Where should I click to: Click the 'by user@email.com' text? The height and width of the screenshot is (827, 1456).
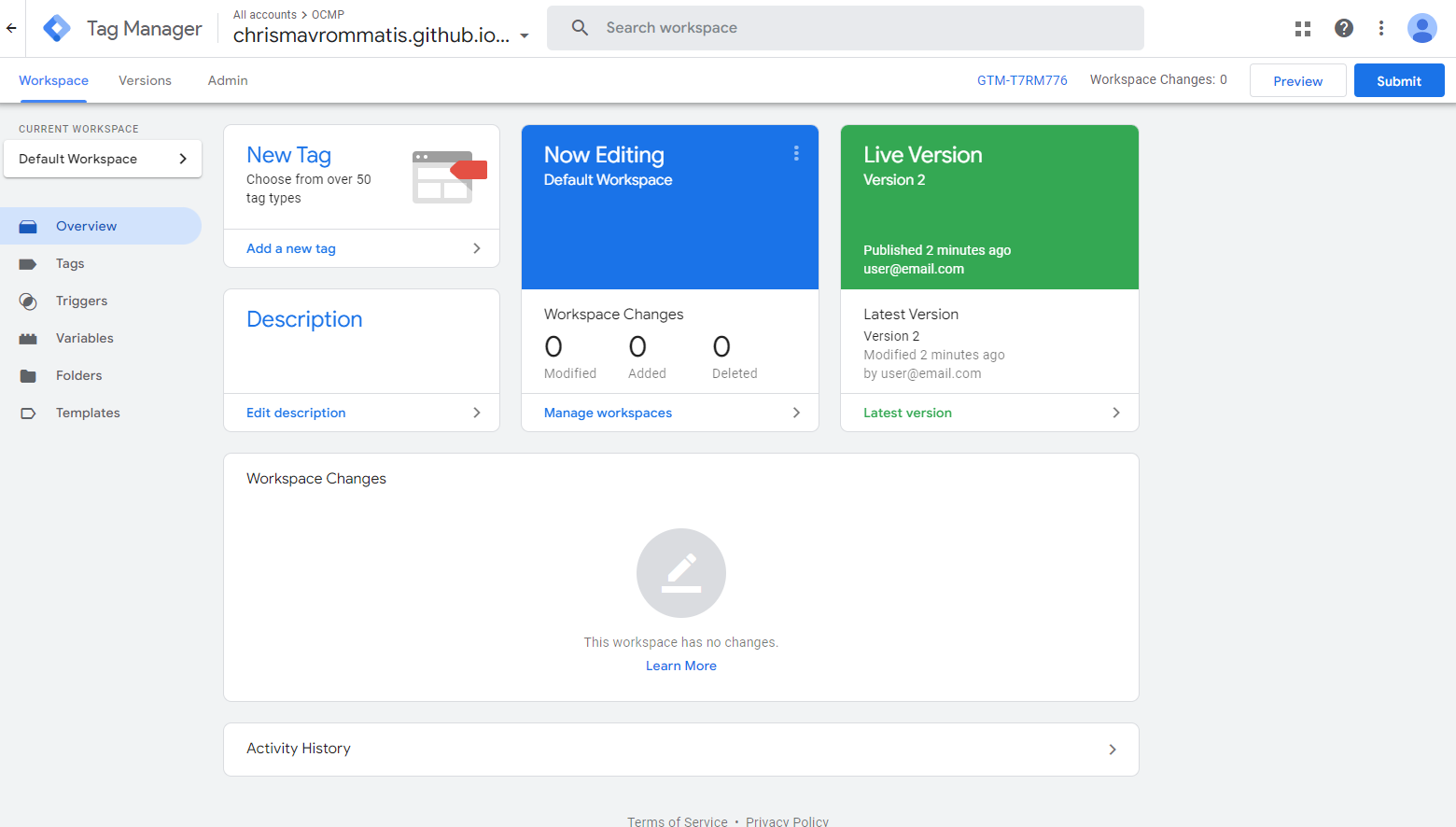pos(922,373)
